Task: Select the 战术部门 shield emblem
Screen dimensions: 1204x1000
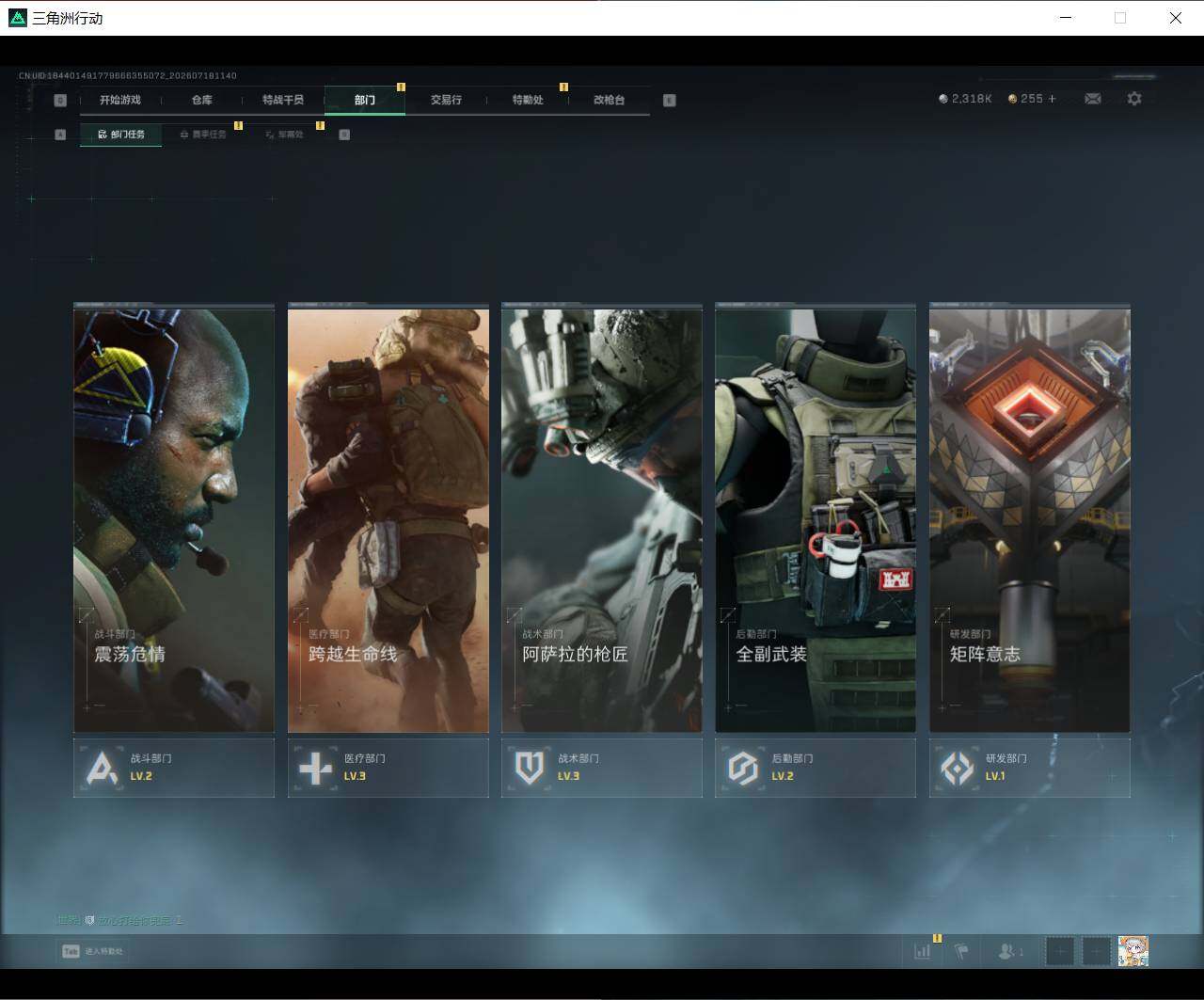Action: pos(530,769)
